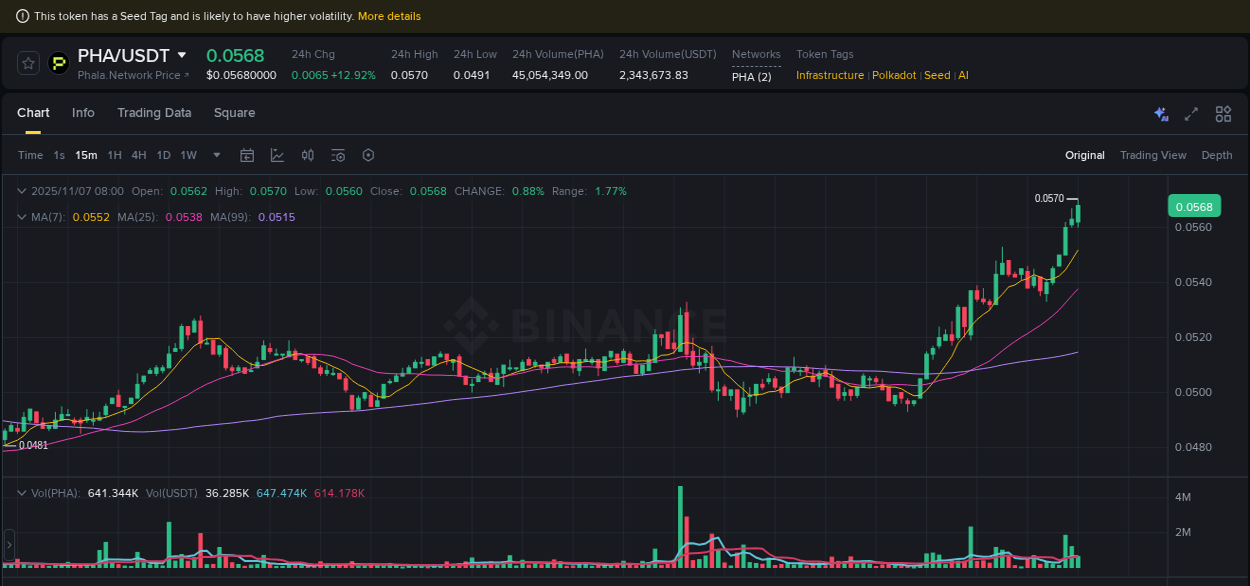This screenshot has height=586, width=1250.
Task: Expand chart to fullscreen
Action: (1191, 114)
